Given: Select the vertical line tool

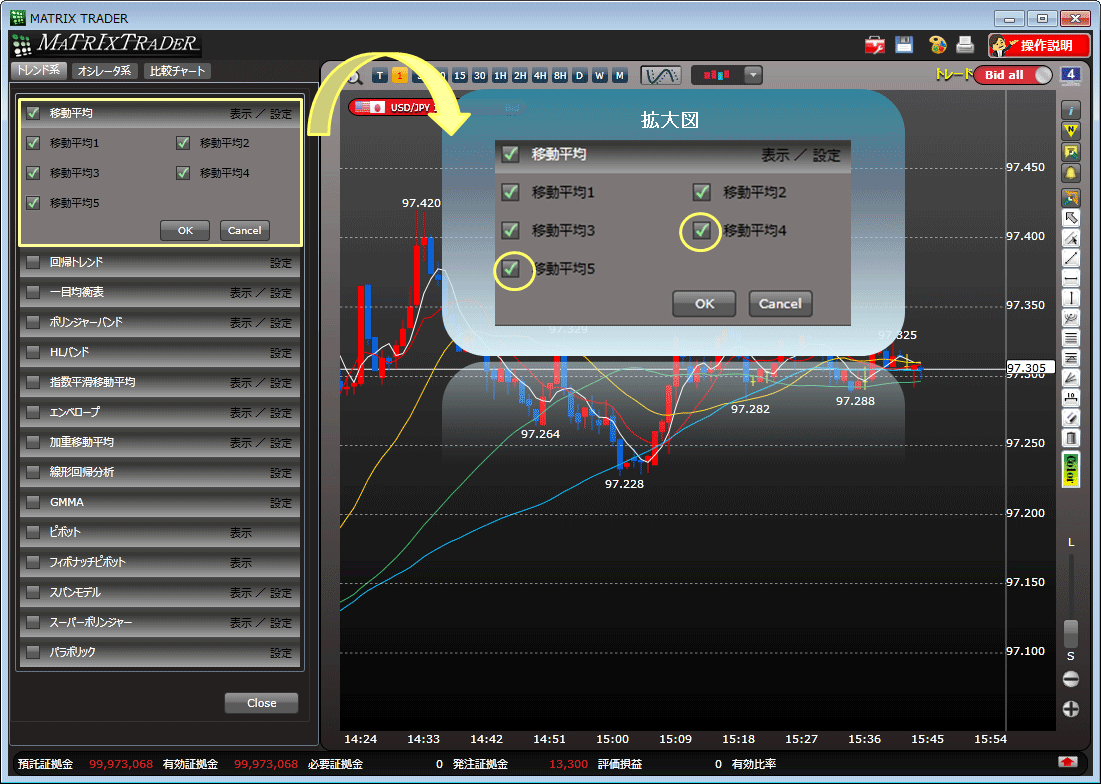Looking at the screenshot, I should [x=1071, y=298].
